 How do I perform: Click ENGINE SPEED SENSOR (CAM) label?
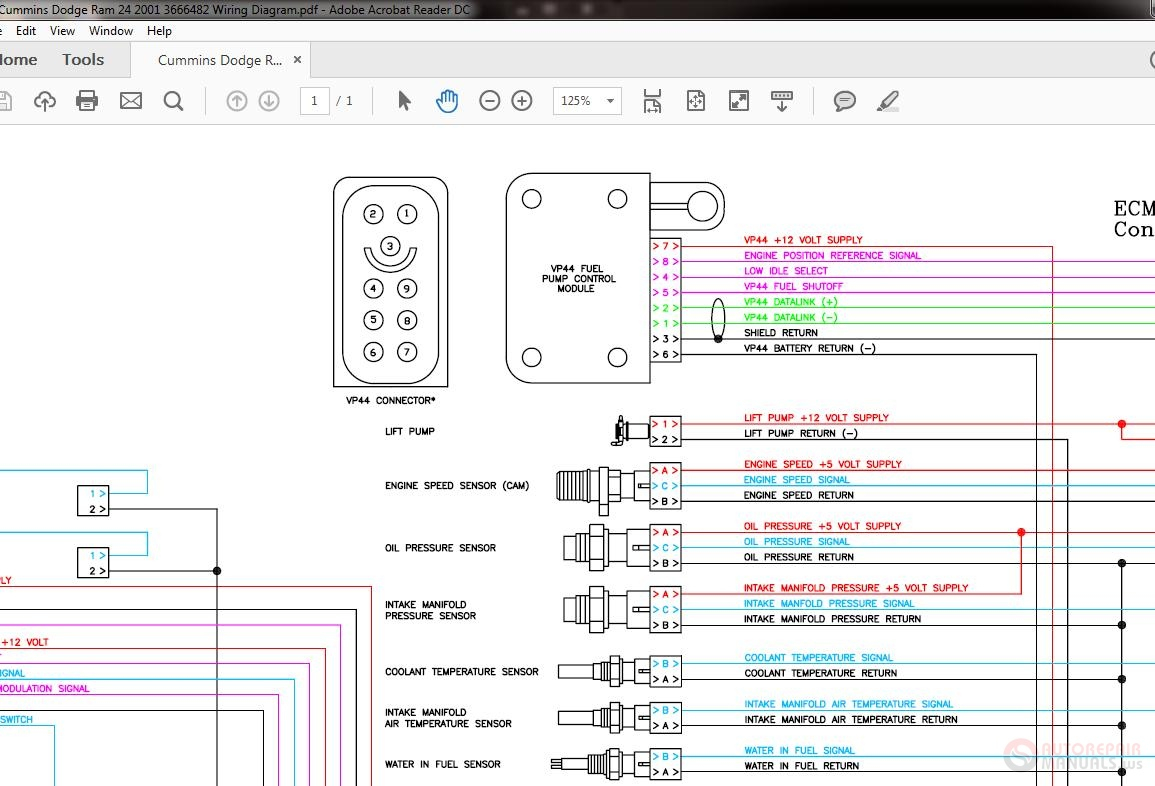(457, 486)
